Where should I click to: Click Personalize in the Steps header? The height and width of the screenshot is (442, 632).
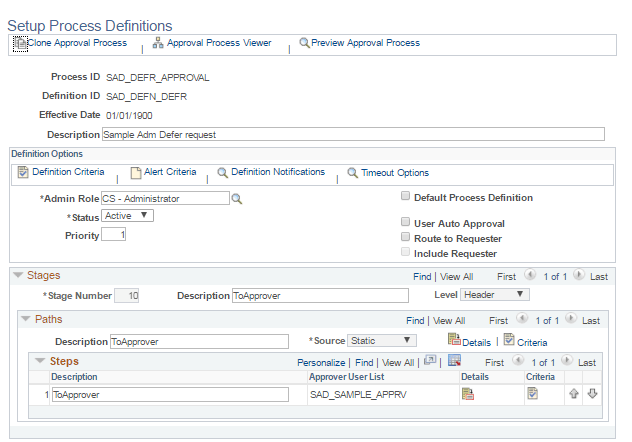321,363
